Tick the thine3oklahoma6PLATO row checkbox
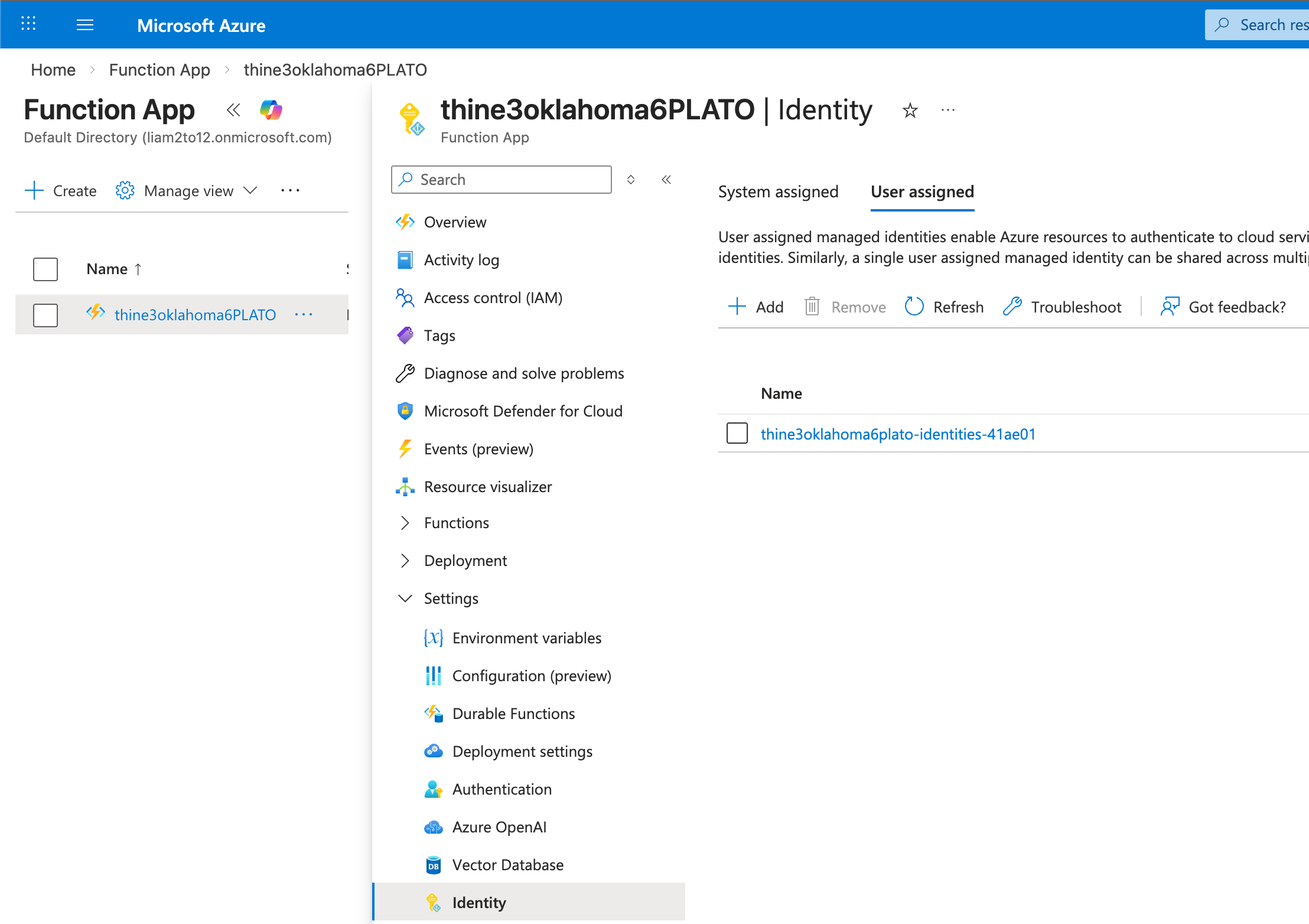Viewport: 1309px width, 924px height. tap(45, 315)
